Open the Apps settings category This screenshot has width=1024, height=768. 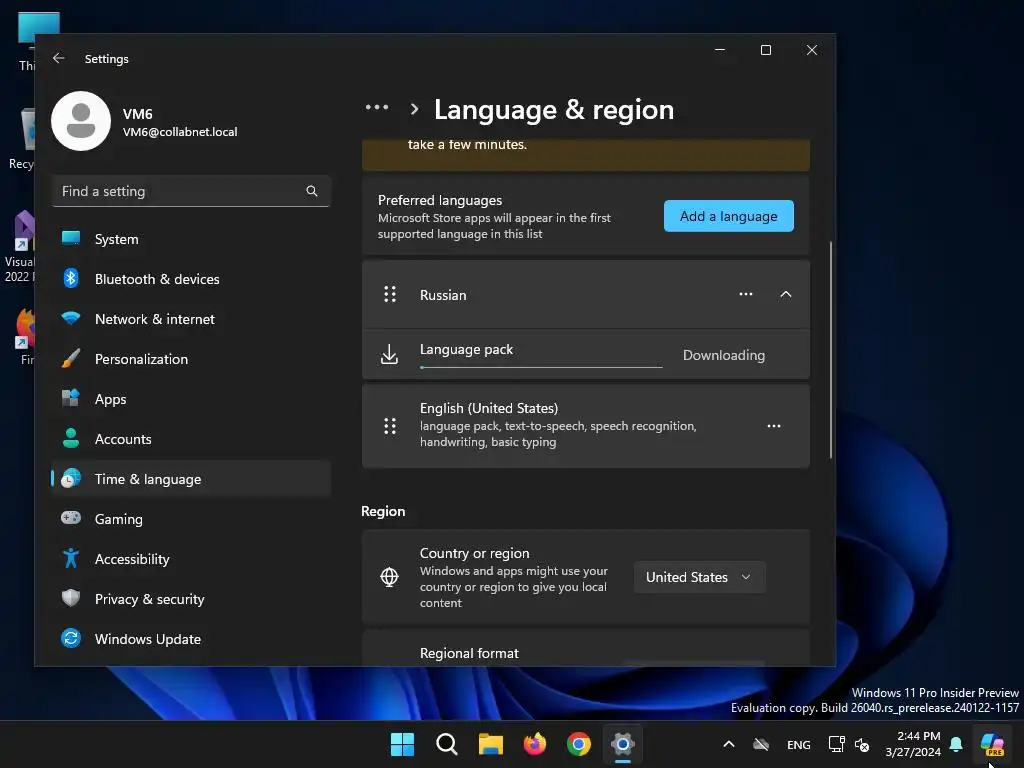(x=191, y=399)
